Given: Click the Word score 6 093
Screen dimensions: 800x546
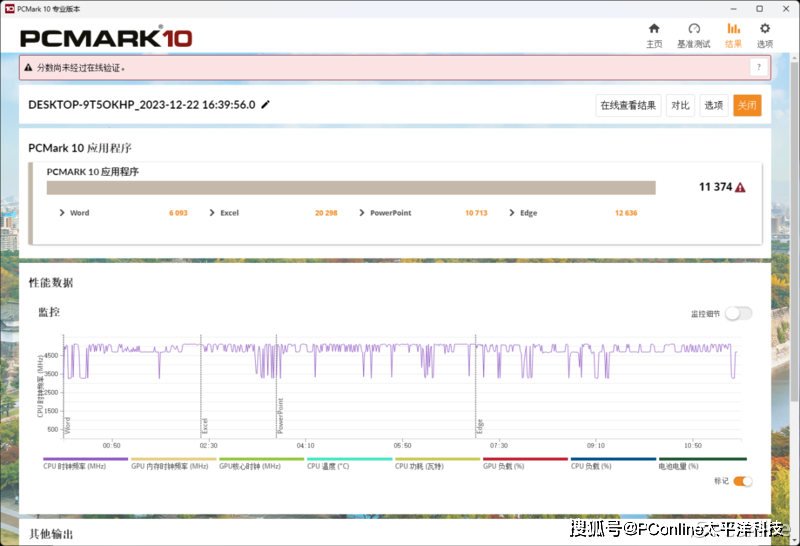Looking at the screenshot, I should 178,213.
